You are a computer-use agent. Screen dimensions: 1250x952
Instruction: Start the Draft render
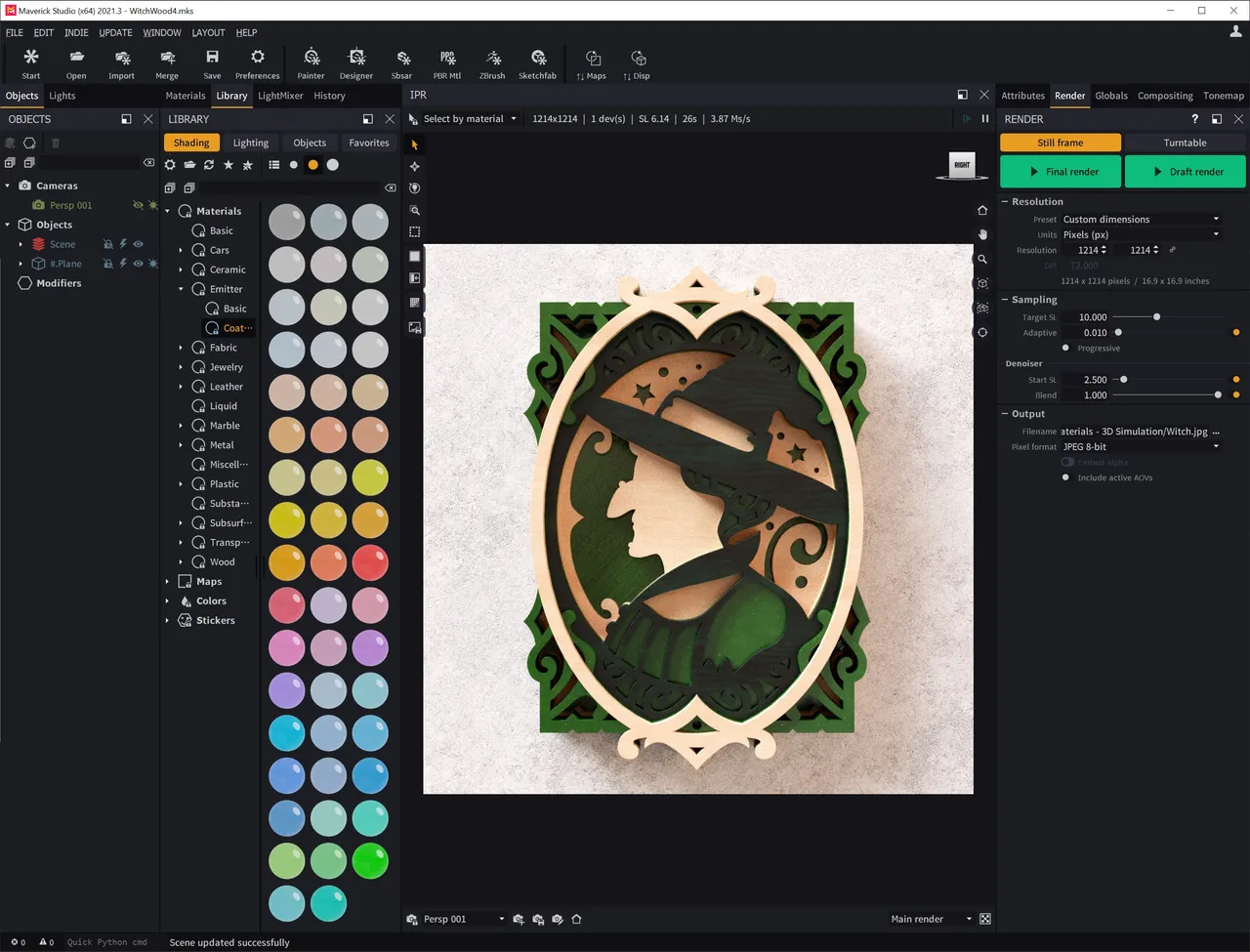click(1186, 172)
